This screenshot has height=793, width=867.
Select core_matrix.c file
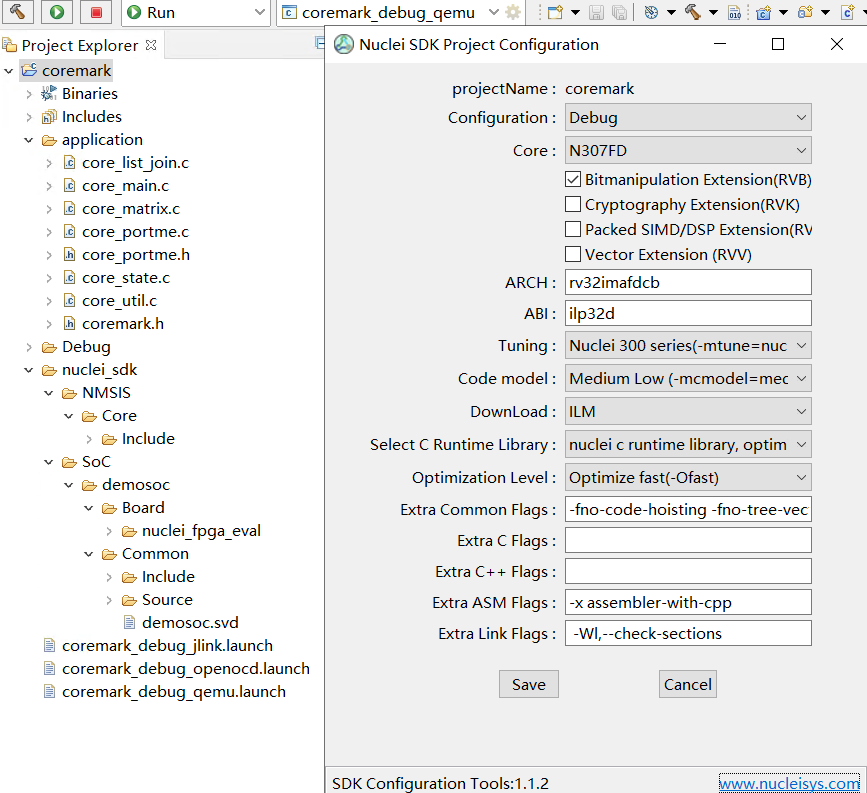pyautogui.click(x=130, y=209)
